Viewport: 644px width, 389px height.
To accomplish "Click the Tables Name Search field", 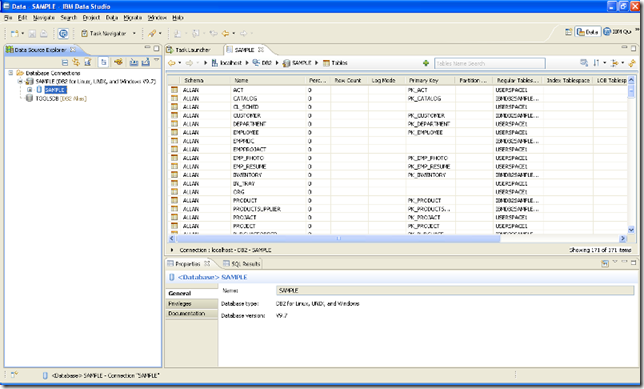I will [490, 63].
